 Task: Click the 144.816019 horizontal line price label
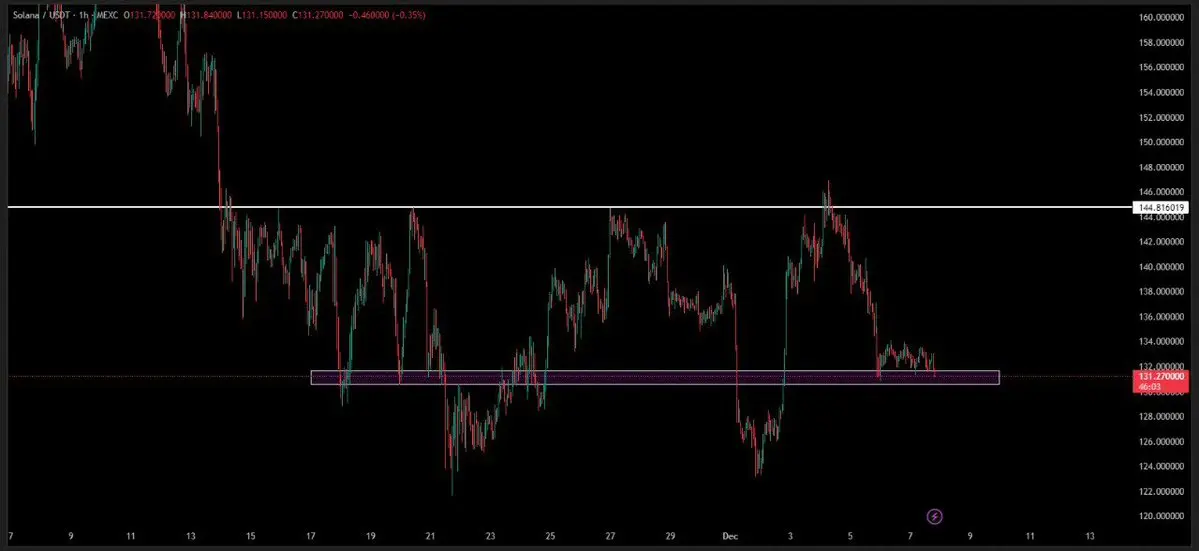tap(1160, 207)
